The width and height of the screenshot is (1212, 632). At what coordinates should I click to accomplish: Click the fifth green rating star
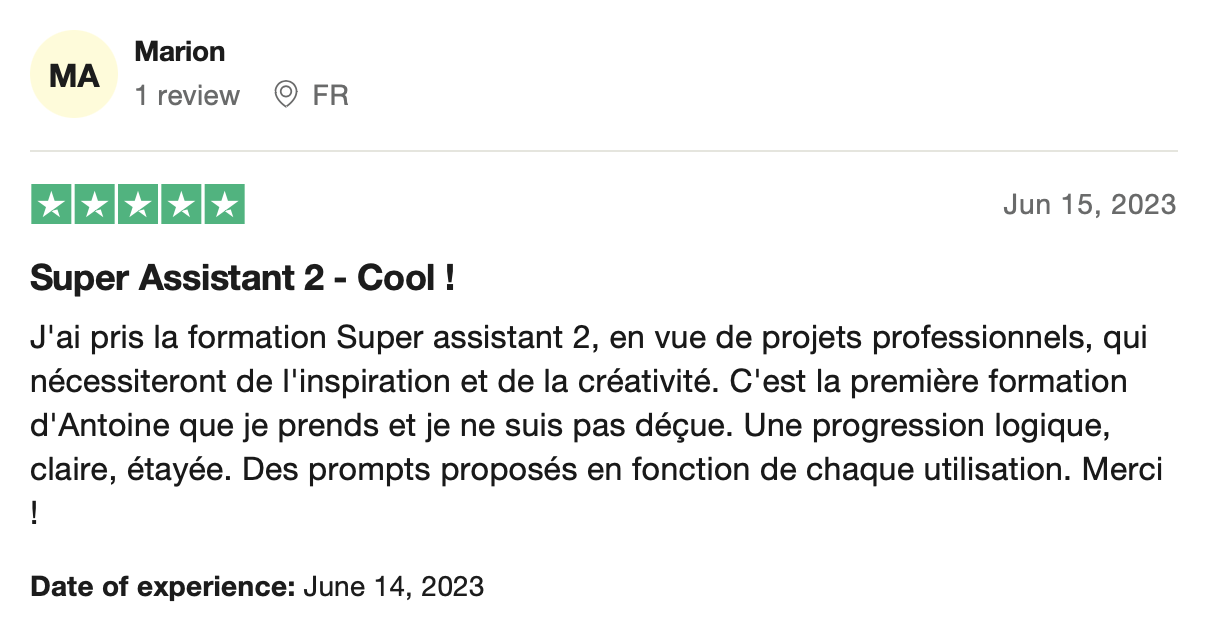224,205
